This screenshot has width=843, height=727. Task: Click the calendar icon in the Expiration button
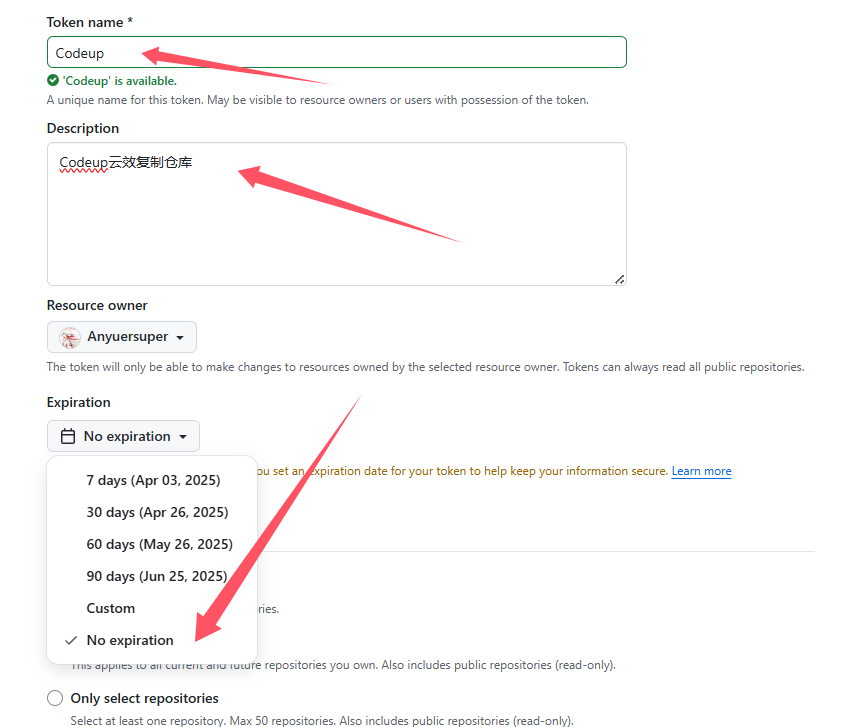coord(68,436)
